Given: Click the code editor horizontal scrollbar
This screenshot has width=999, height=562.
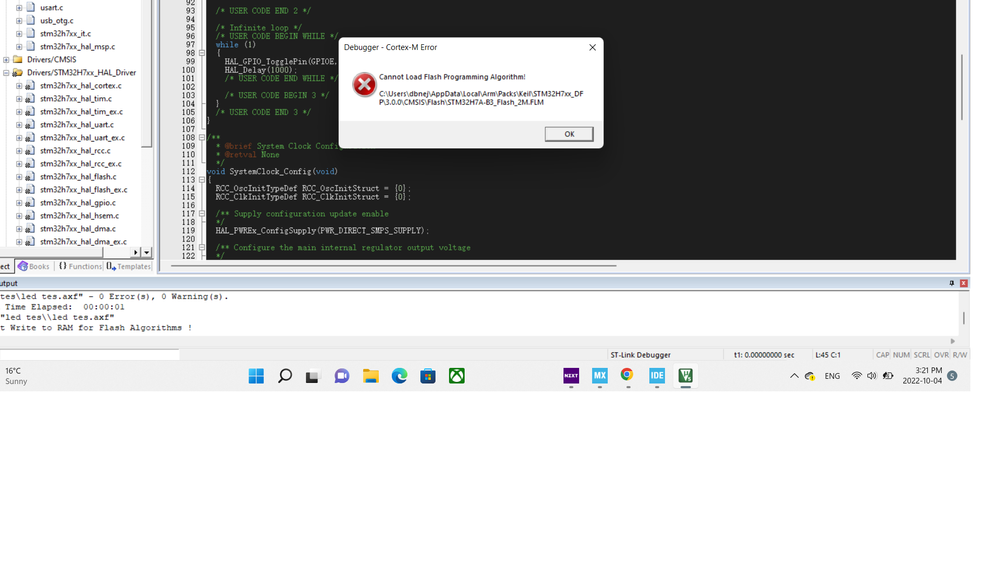Looking at the screenshot, I should click(393, 266).
